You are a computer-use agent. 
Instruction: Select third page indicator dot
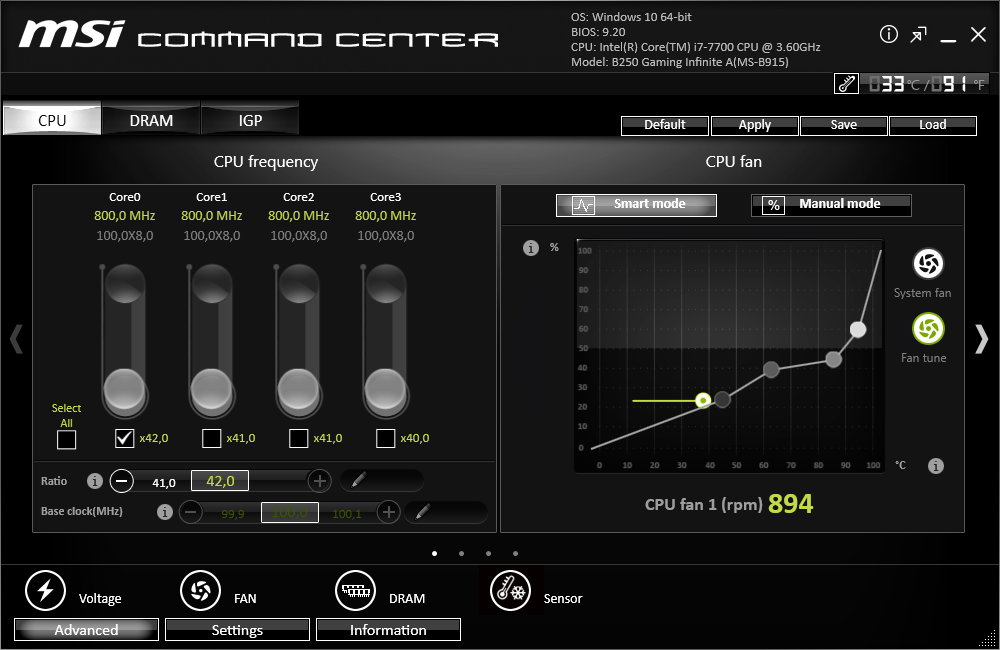(489, 553)
